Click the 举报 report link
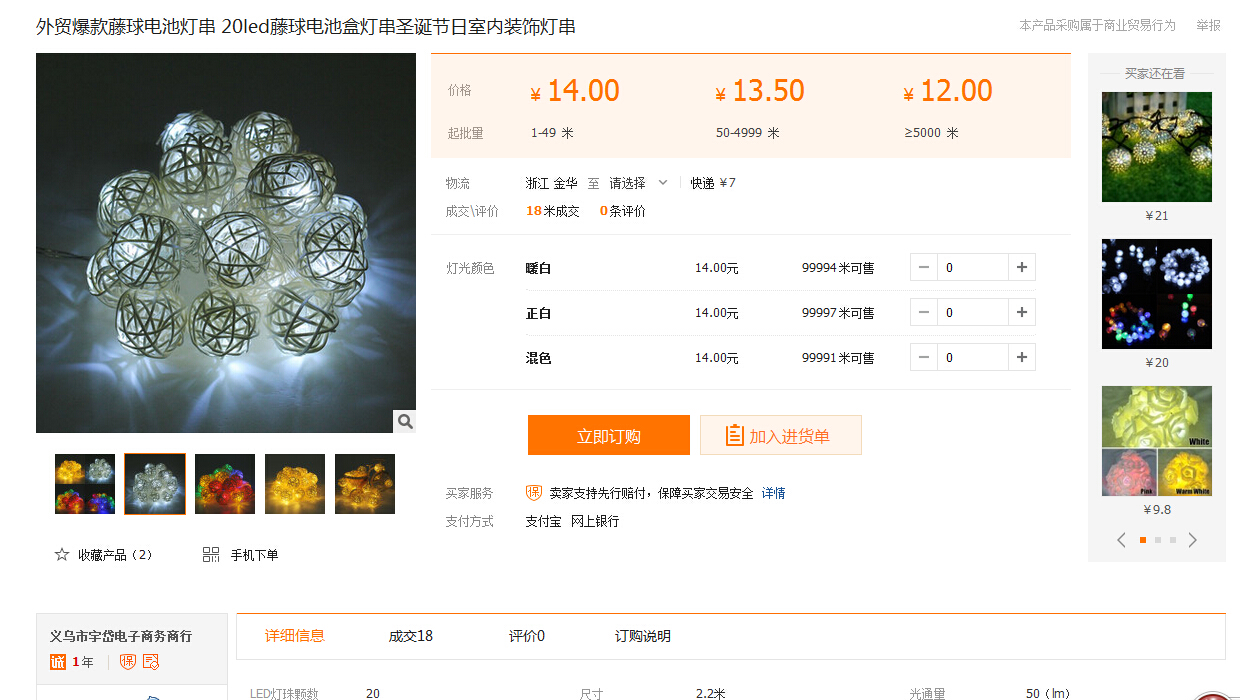The image size is (1240, 700). pos(1208,25)
